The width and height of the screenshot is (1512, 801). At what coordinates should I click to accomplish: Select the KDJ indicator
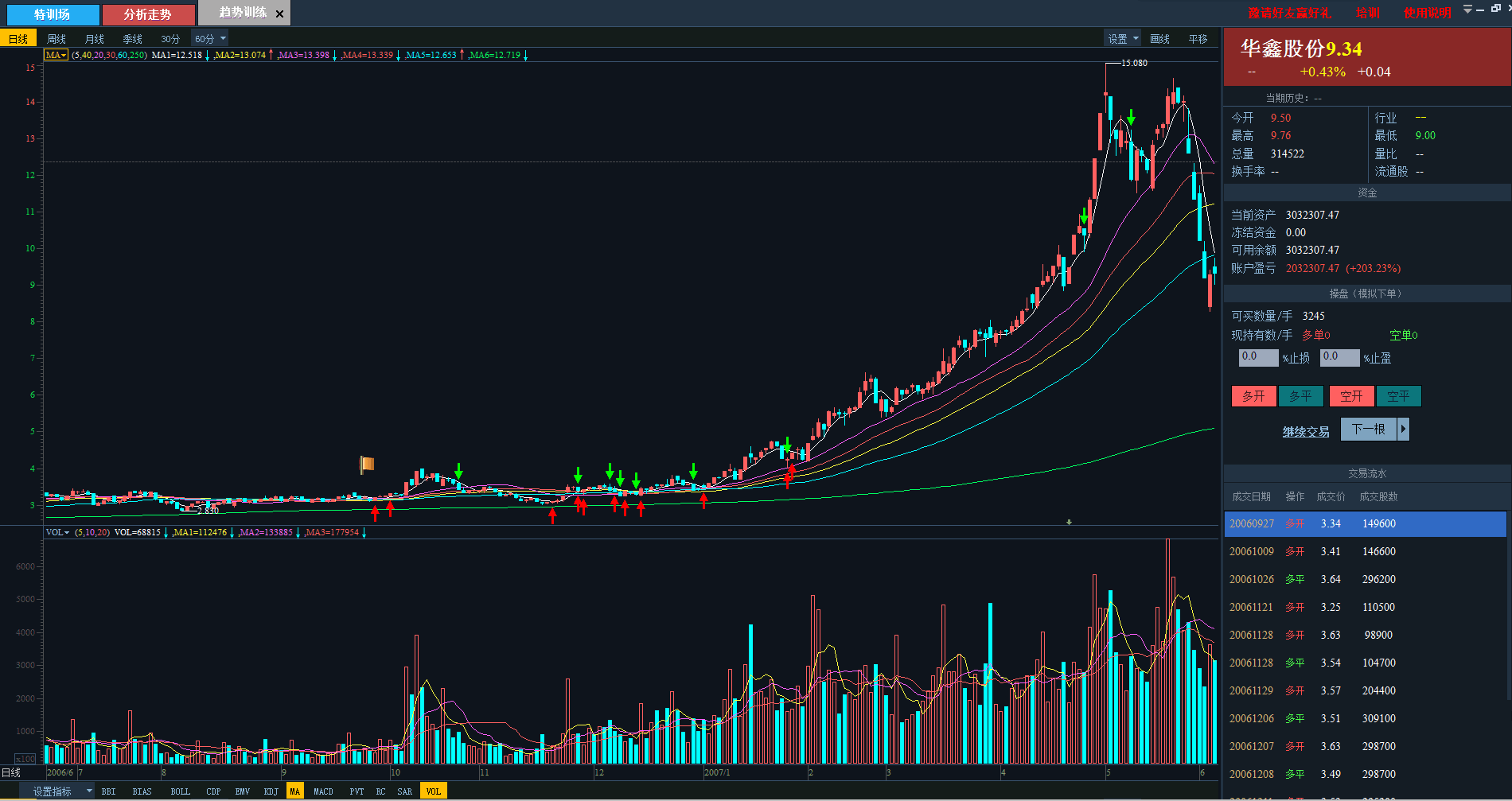[271, 791]
